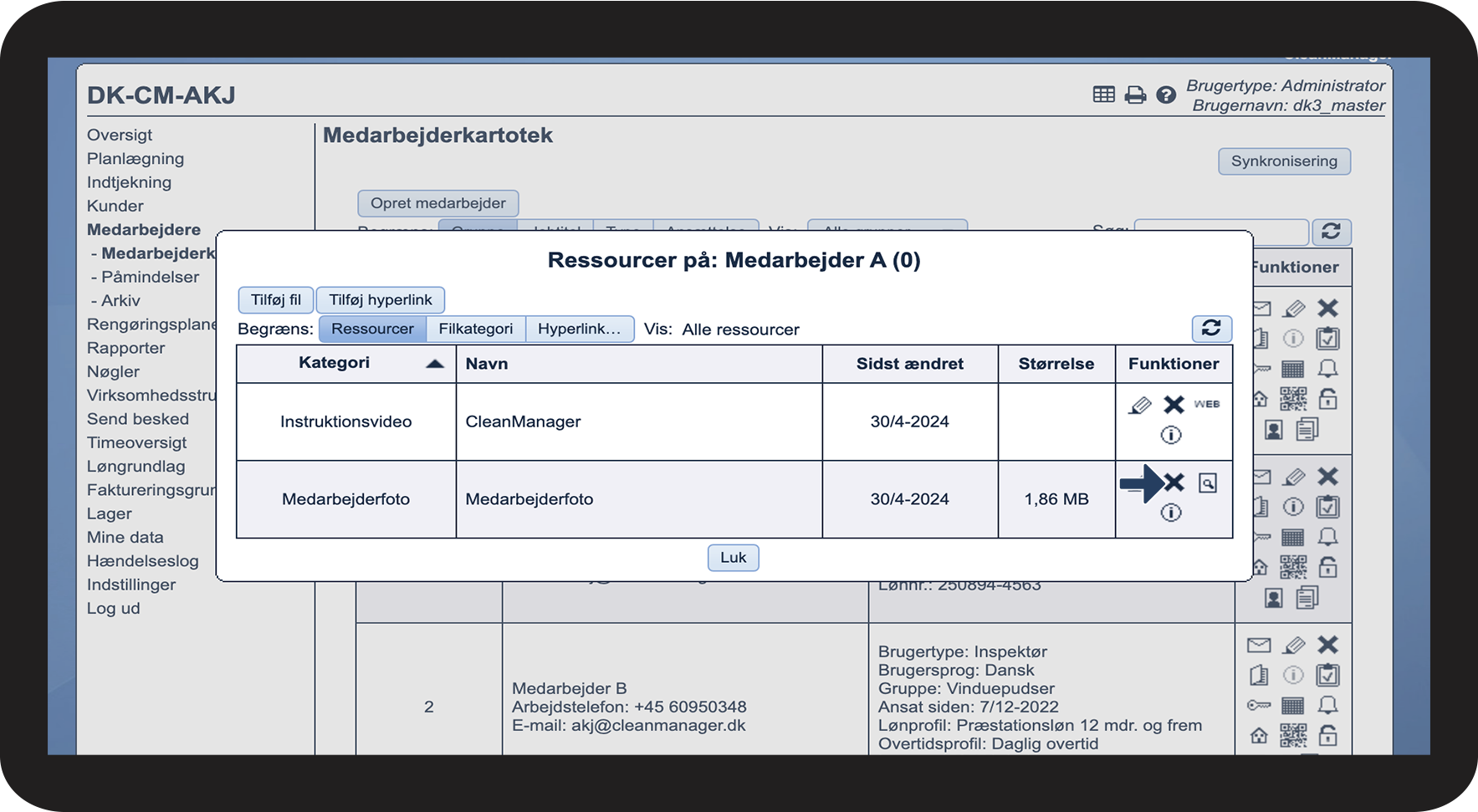Refresh the resources list in dialog
The width and height of the screenshot is (1478, 812).
coord(1211,329)
